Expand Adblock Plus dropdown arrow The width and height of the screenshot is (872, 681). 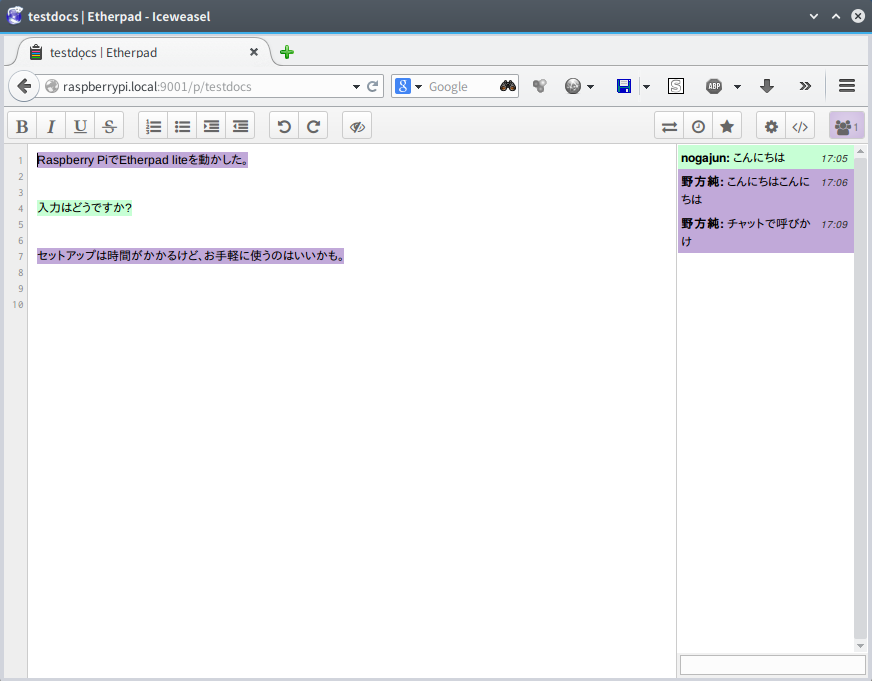737,87
